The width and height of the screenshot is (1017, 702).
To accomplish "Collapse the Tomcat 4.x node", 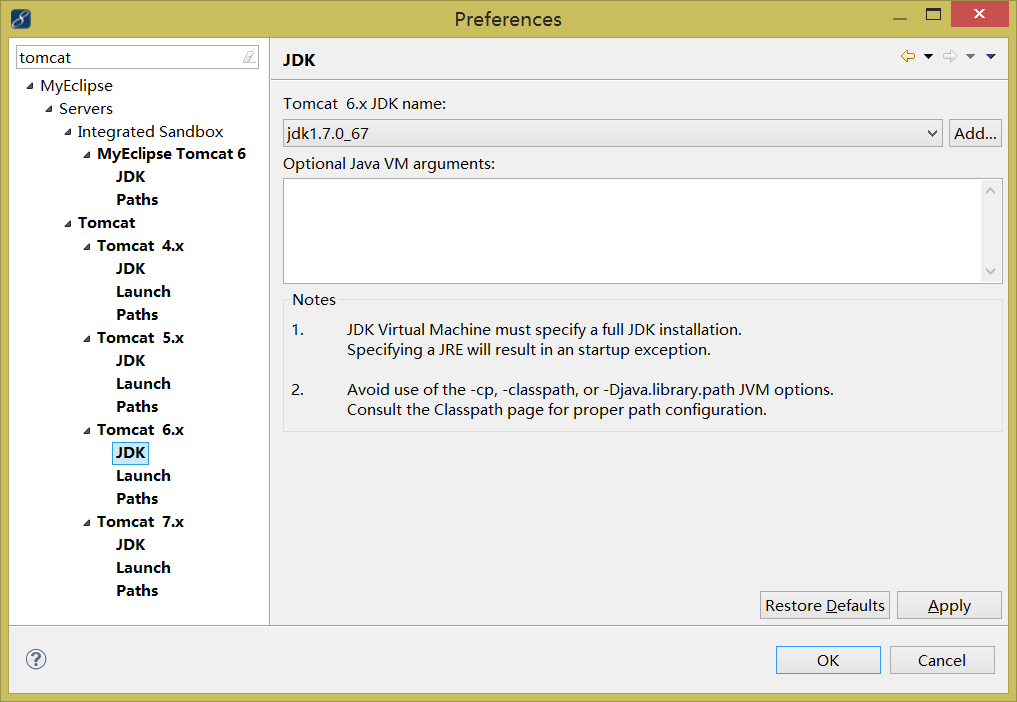I will coord(87,247).
